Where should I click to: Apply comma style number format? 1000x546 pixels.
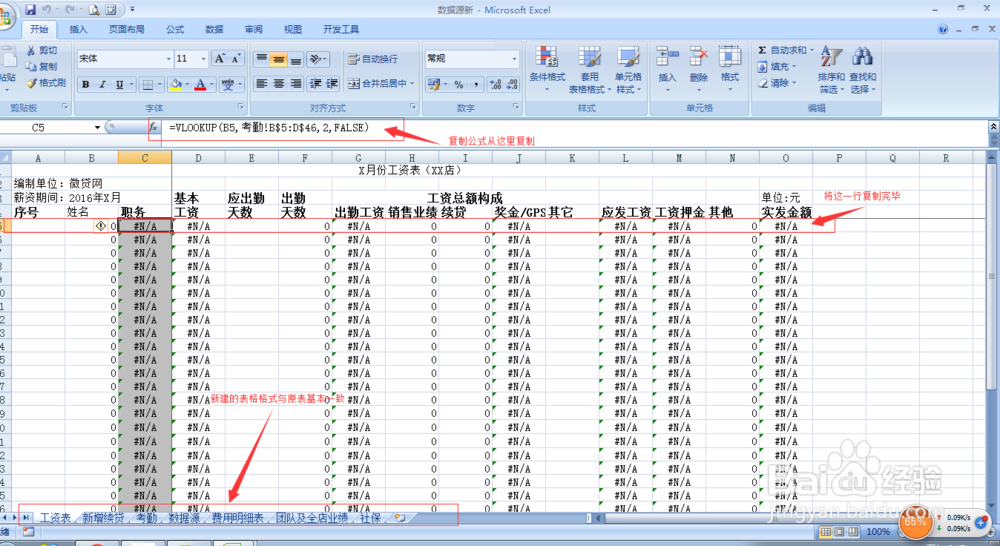point(476,84)
